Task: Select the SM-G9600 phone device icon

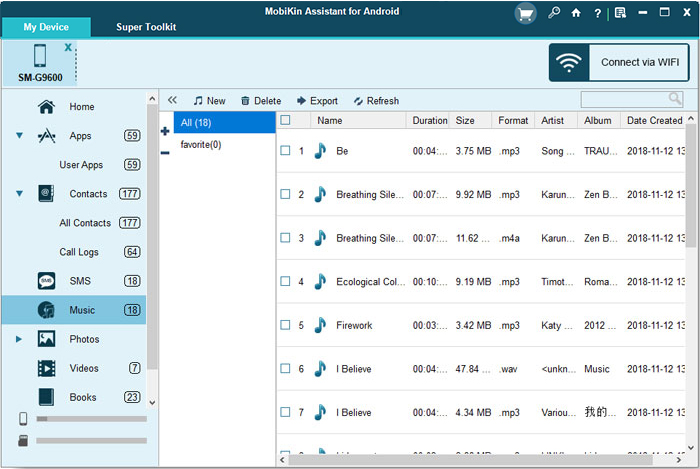Action: coord(40,56)
